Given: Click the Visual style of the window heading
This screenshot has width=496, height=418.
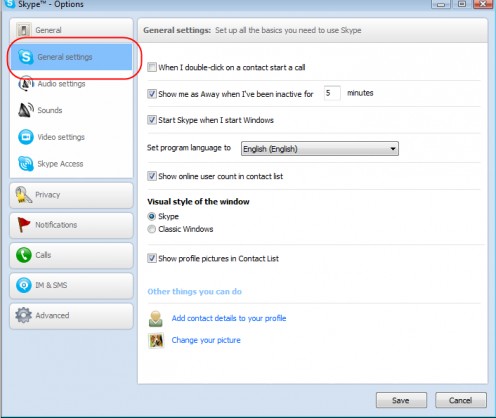Looking at the screenshot, I should [198, 202].
